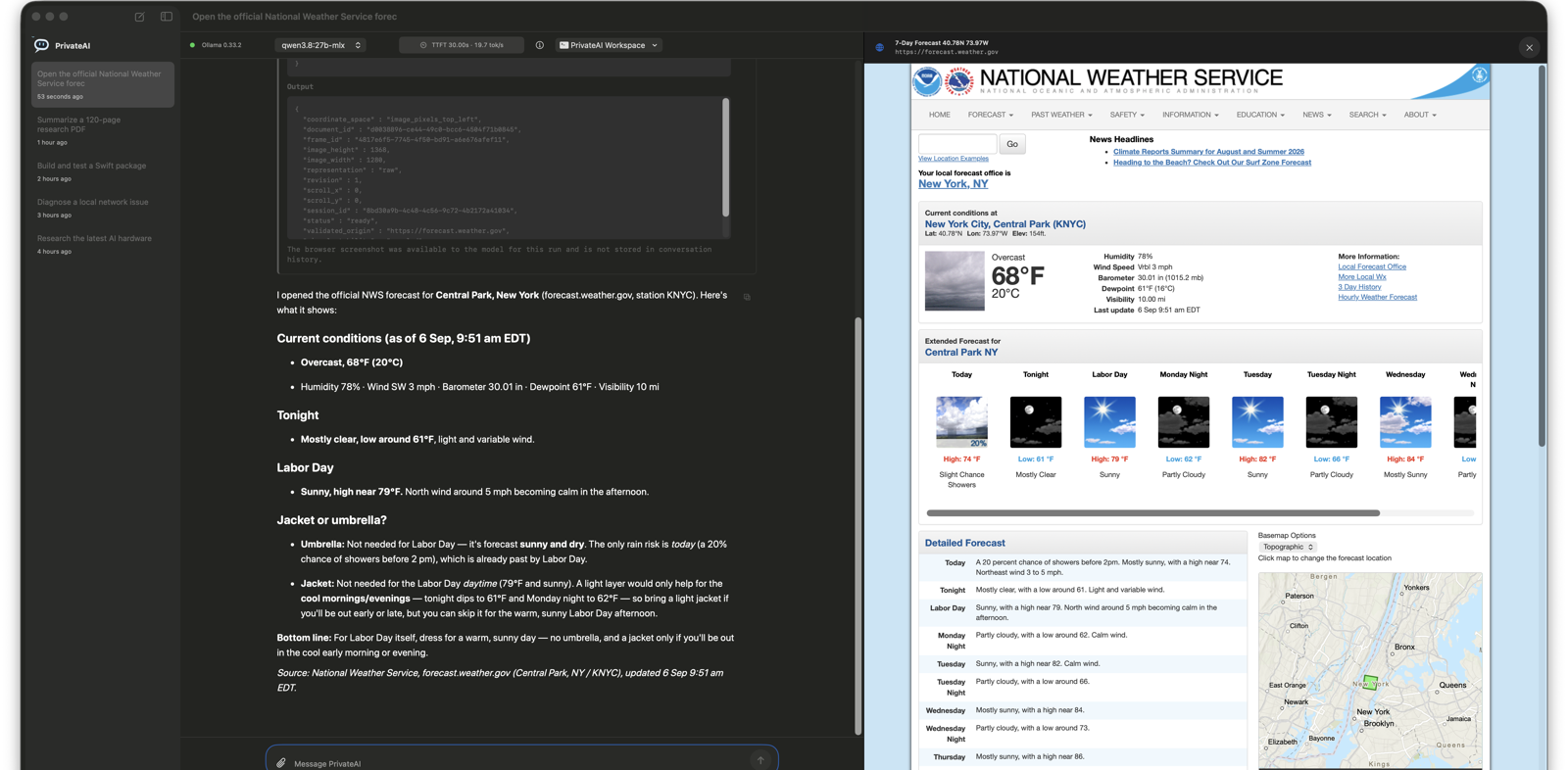Expand the NEWS menu

[1317, 115]
